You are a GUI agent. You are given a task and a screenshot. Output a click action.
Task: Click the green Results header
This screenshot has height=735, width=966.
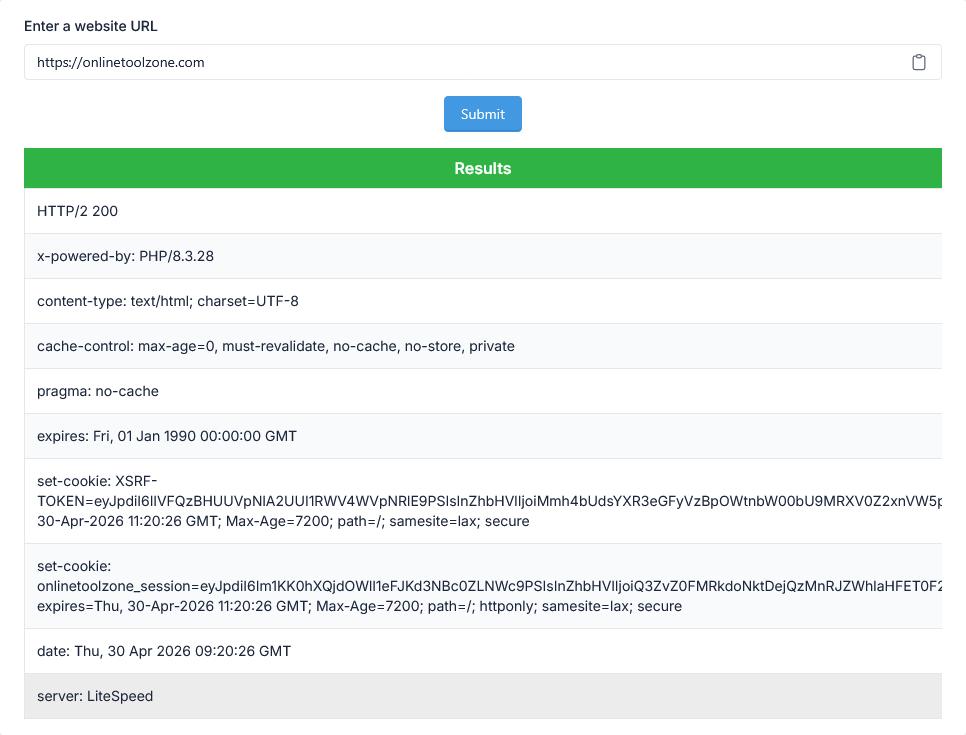(482, 168)
